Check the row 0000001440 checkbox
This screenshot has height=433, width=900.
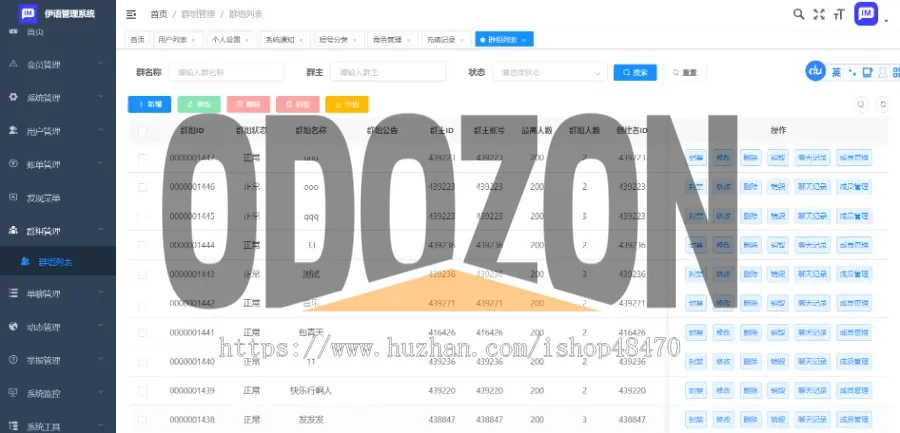(142, 362)
